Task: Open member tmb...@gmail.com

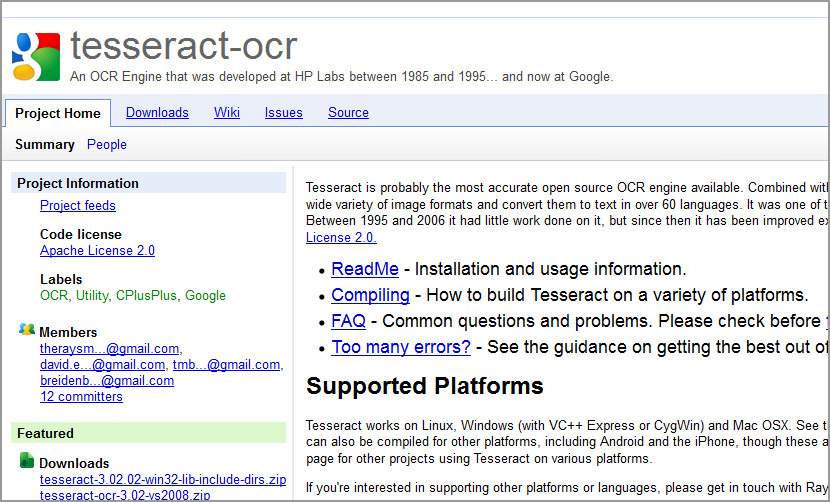Action: (x=227, y=365)
